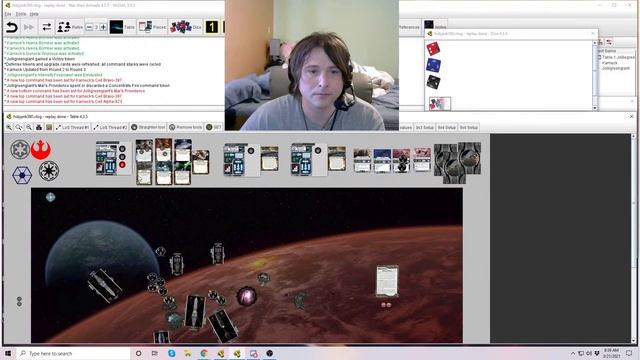
Task: Step forward through the replay log
Action: 29,27
